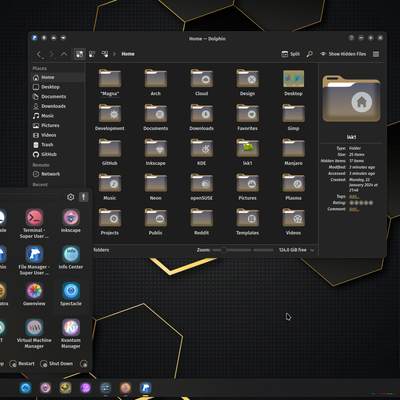Image resolution: width=400 pixels, height=400 pixels.
Task: Select the Favorites folder
Action: pos(247,117)
